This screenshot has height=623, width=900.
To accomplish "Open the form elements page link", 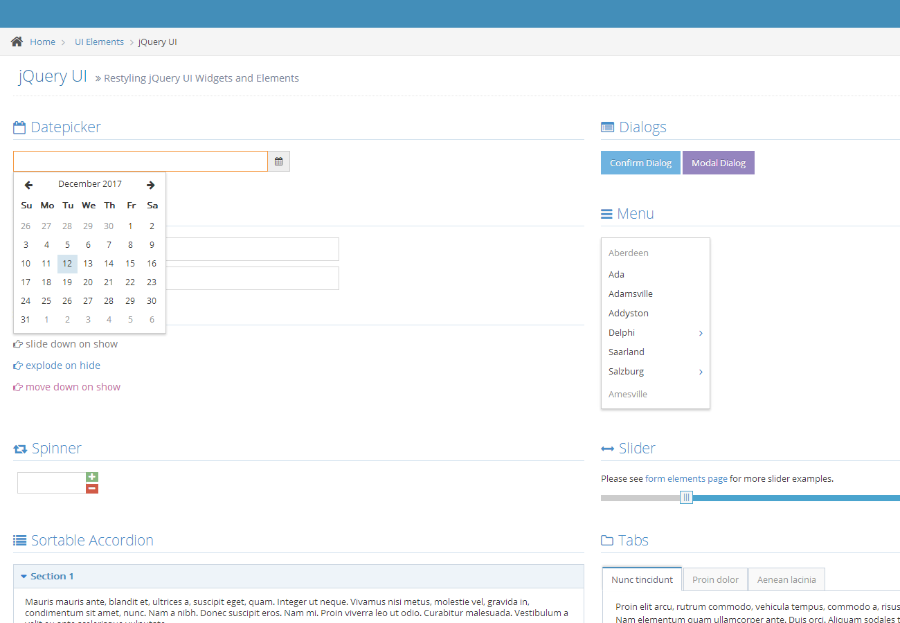I will pos(686,478).
